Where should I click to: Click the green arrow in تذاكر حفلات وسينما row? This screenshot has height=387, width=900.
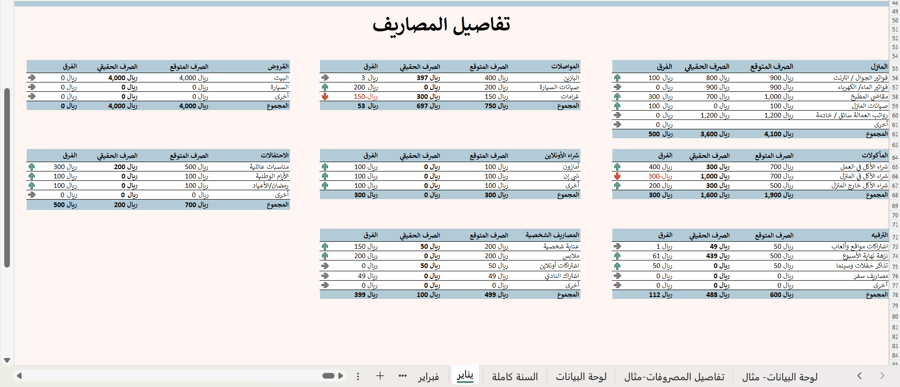[618, 266]
